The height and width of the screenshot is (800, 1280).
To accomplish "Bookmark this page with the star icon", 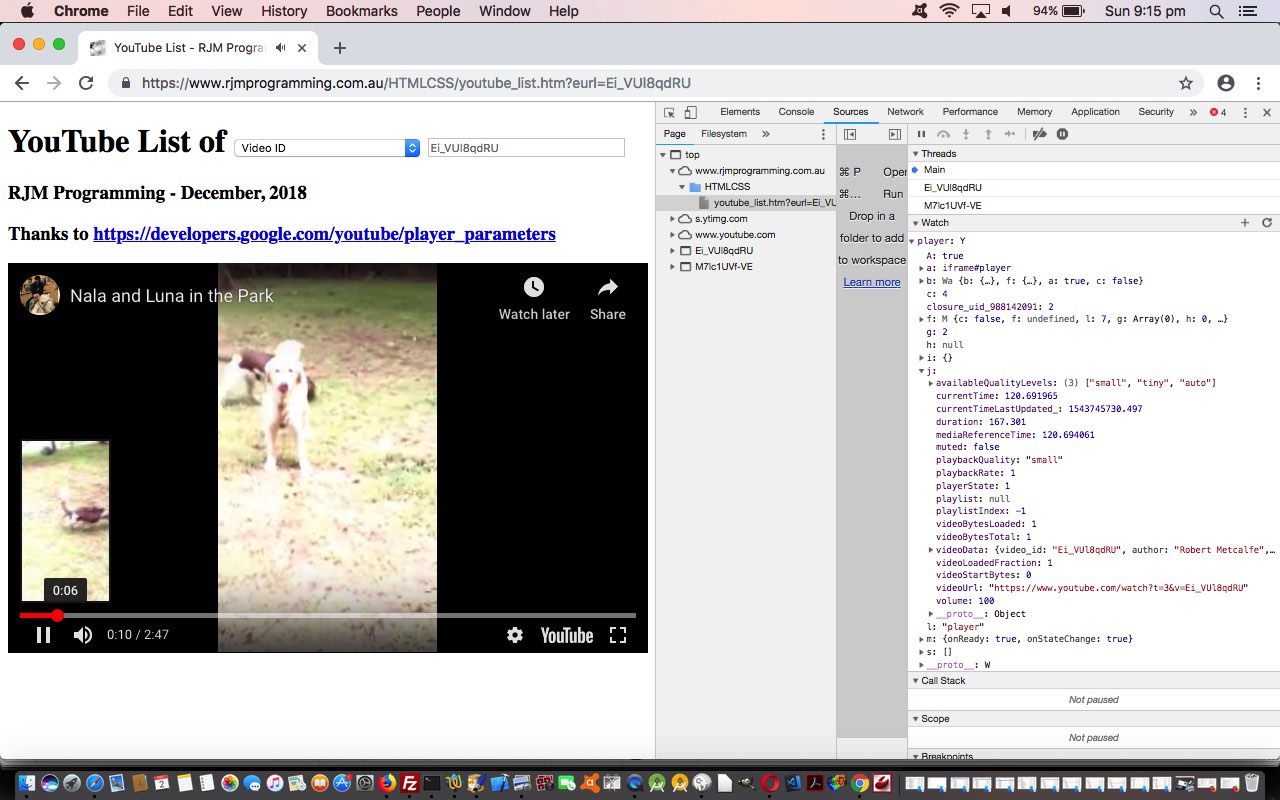I will point(1186,83).
